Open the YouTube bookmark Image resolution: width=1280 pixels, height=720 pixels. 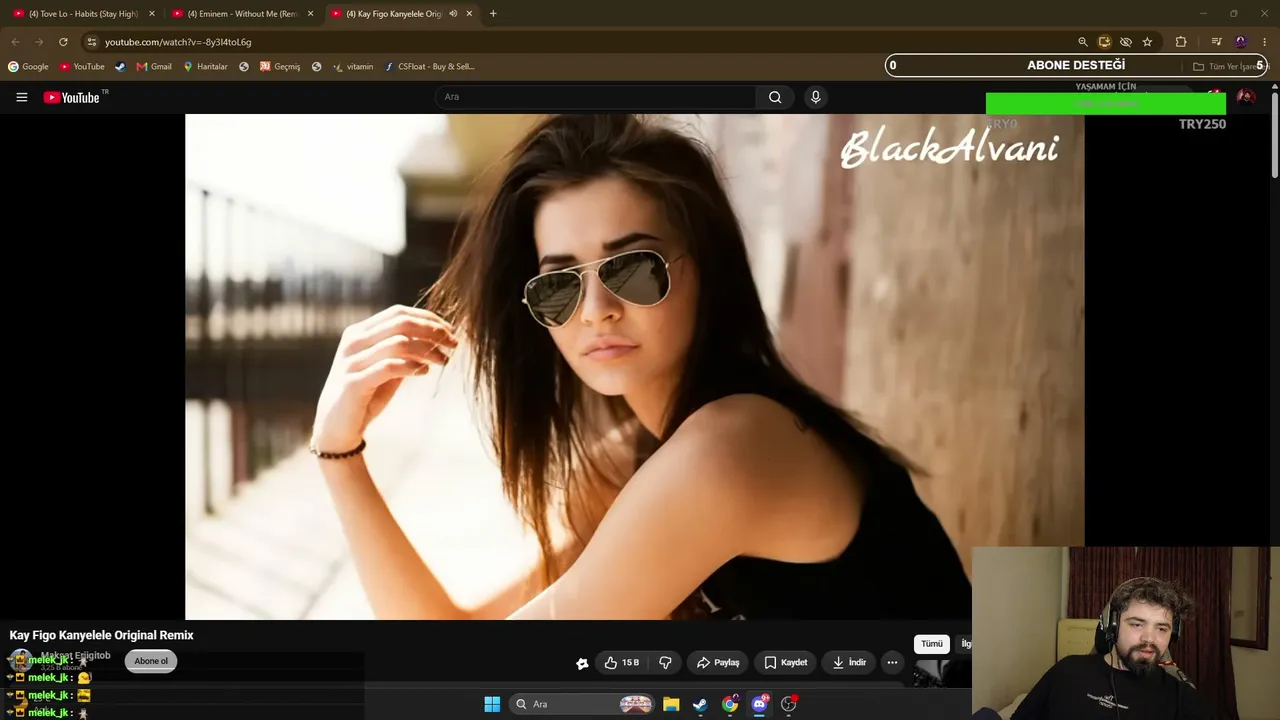(x=82, y=67)
